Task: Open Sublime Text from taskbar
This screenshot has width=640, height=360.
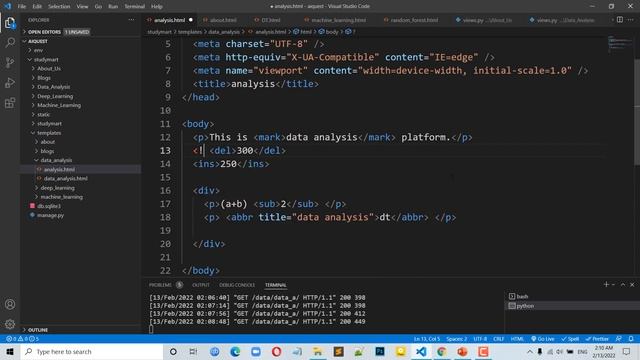Action: 338,351
